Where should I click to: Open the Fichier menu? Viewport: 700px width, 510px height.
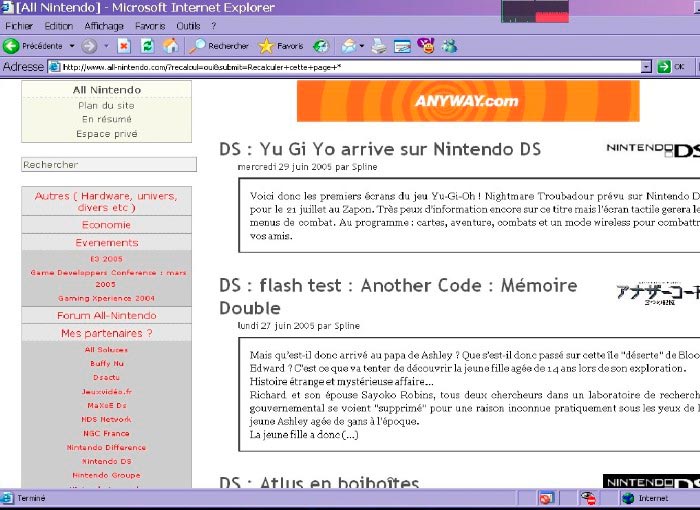[x=19, y=26]
